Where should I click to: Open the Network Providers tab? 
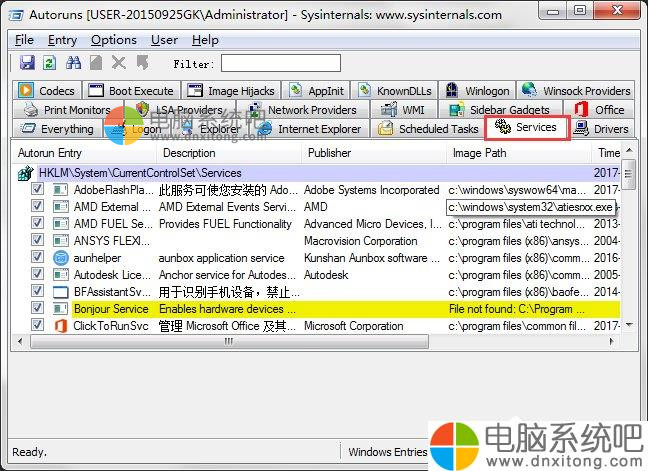(303, 109)
